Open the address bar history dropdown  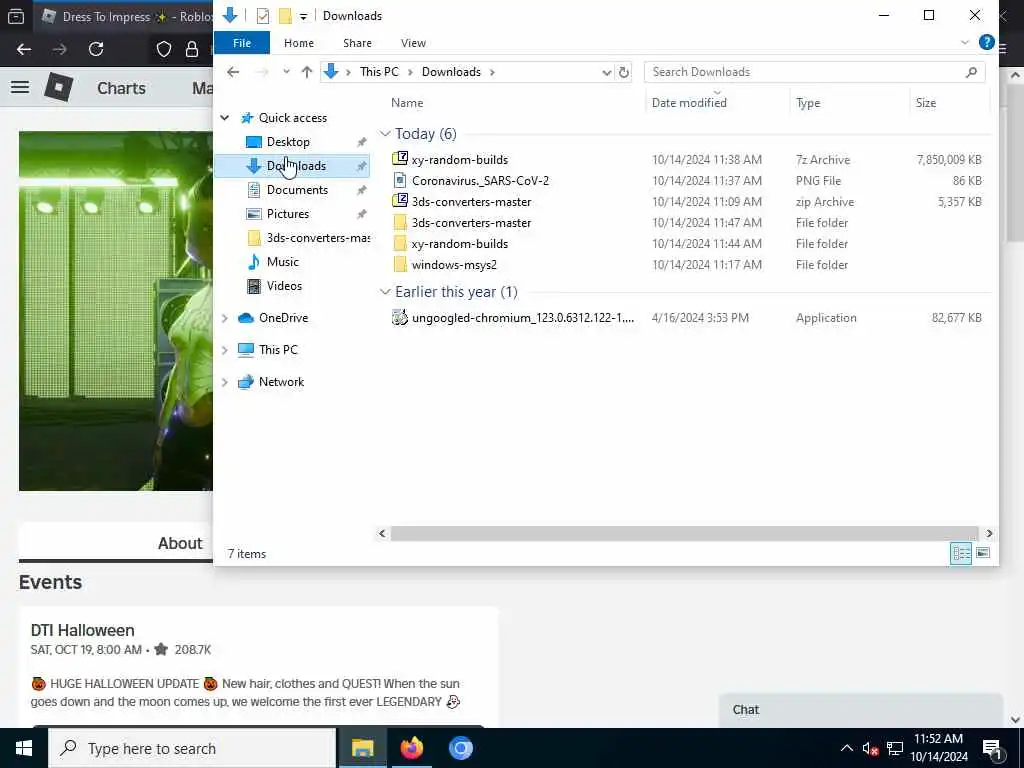click(x=607, y=72)
